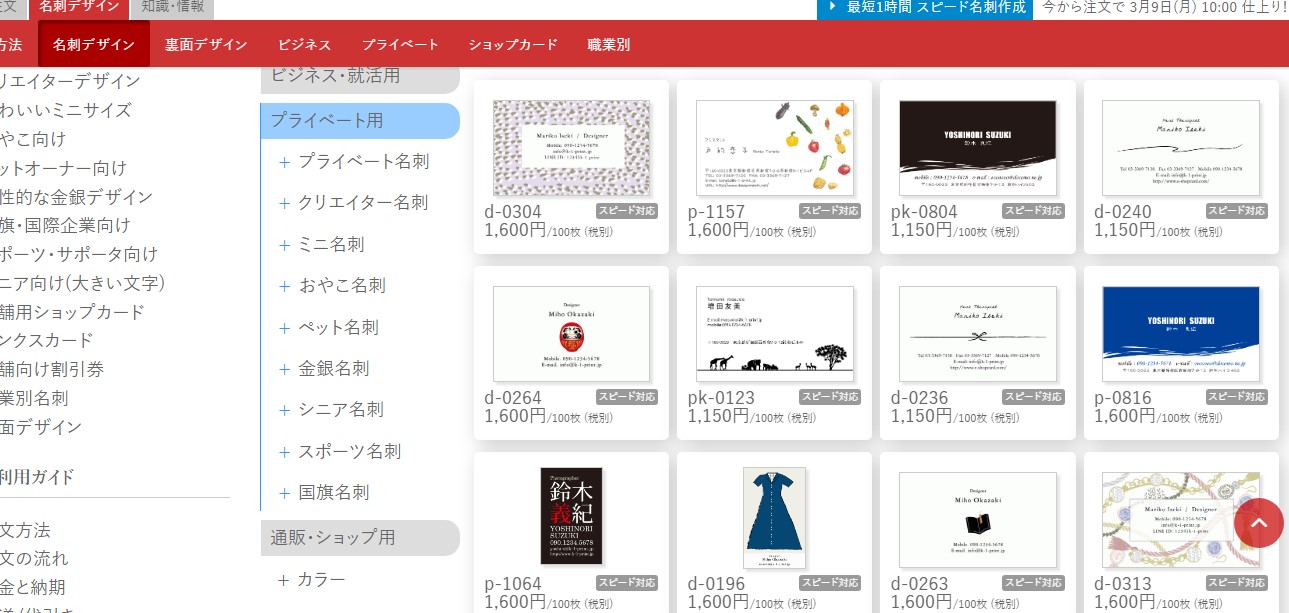Open the pk-0123 safari animals card thumbnail

click(775, 334)
